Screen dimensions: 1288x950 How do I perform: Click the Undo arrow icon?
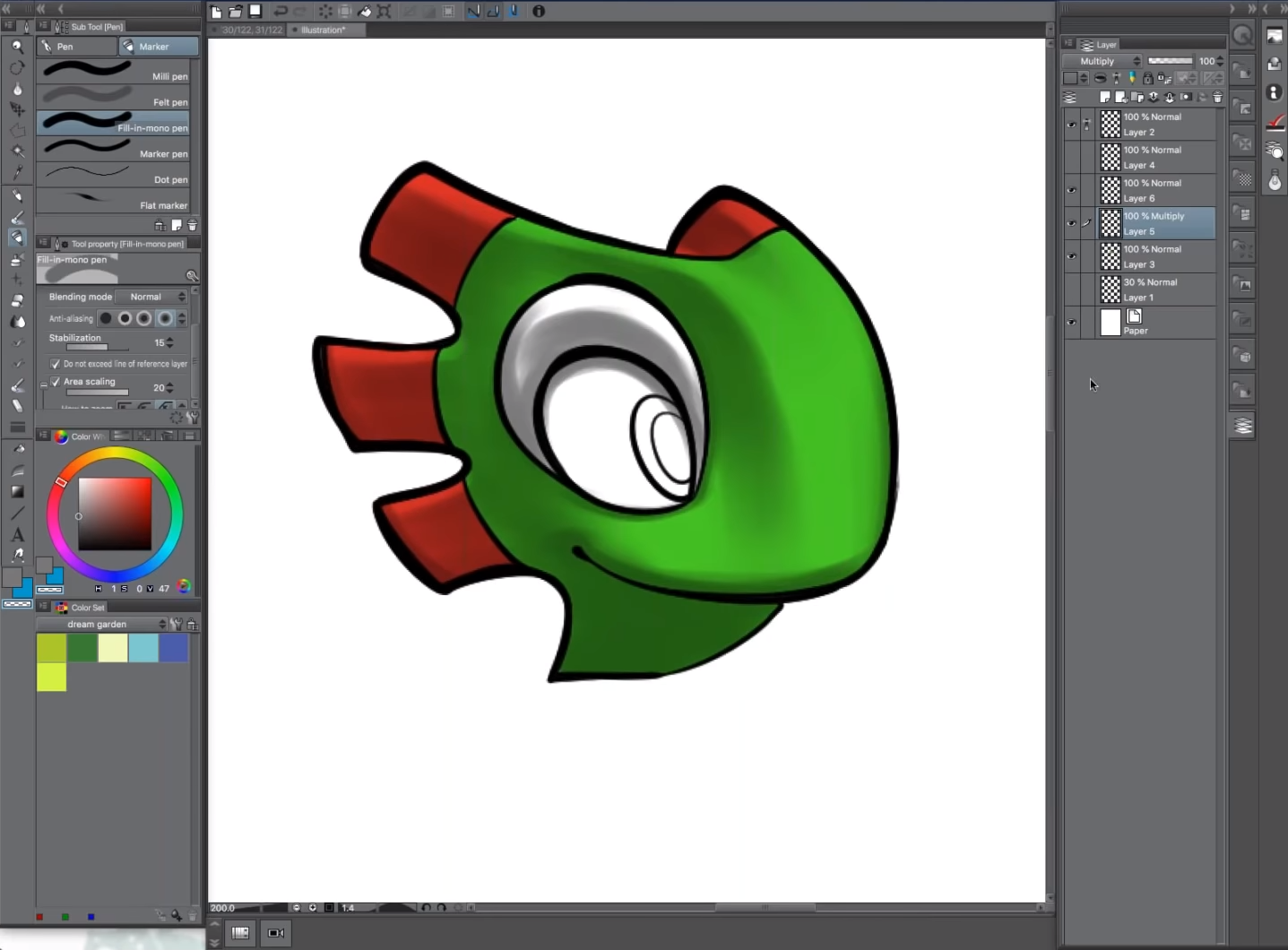pyautogui.click(x=281, y=12)
